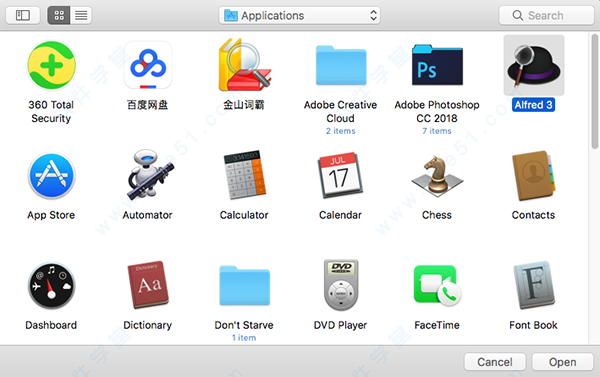This screenshot has width=600, height=377.
Task: Click the "百度网盘" name label
Action: (147, 105)
